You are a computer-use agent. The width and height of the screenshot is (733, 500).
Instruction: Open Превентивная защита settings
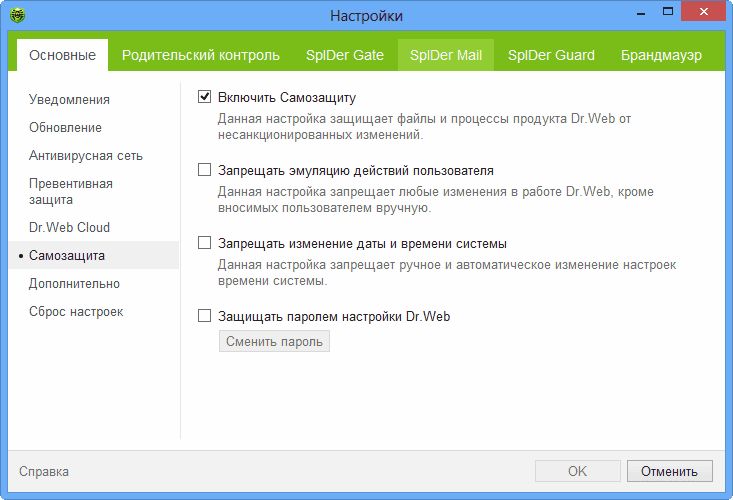[x=71, y=192]
